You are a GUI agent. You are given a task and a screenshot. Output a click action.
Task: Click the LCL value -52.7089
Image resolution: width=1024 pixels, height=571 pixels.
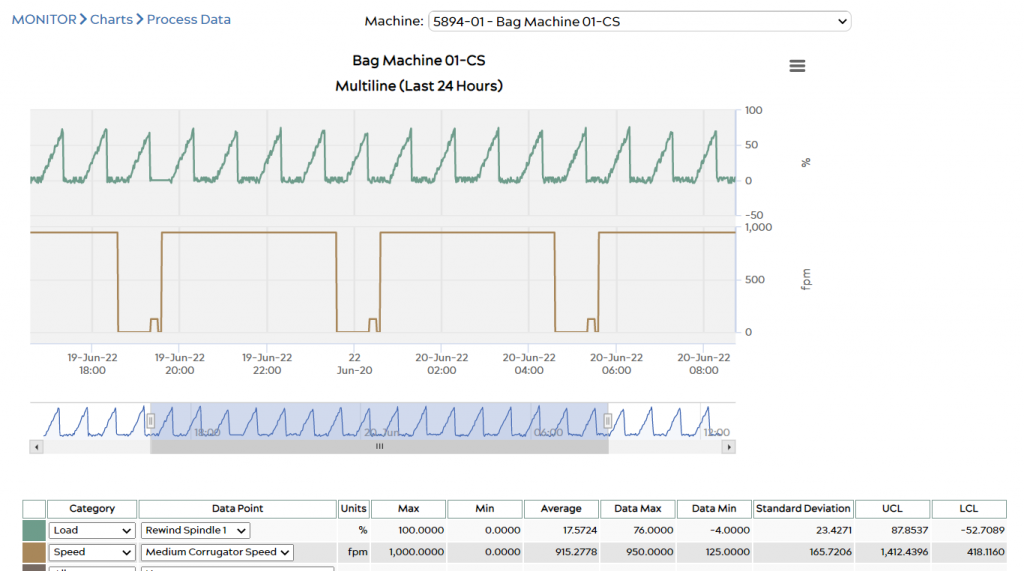coord(982,530)
